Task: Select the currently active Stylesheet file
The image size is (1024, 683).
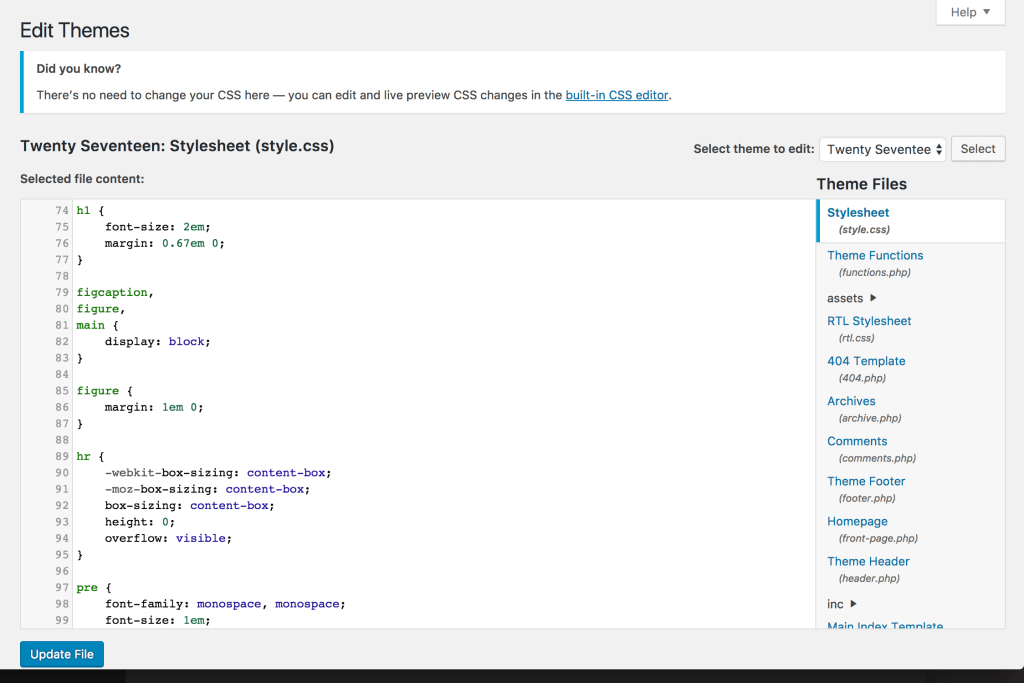Action: (x=858, y=212)
